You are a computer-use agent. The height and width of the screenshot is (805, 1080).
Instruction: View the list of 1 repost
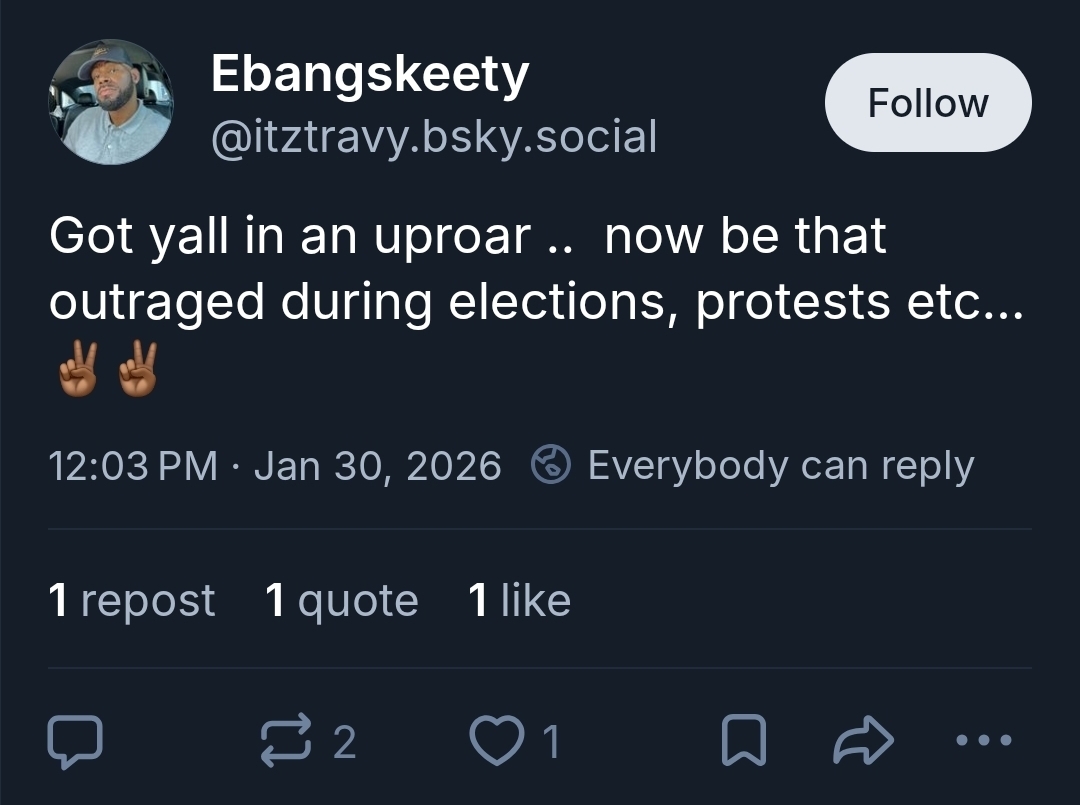pos(132,600)
